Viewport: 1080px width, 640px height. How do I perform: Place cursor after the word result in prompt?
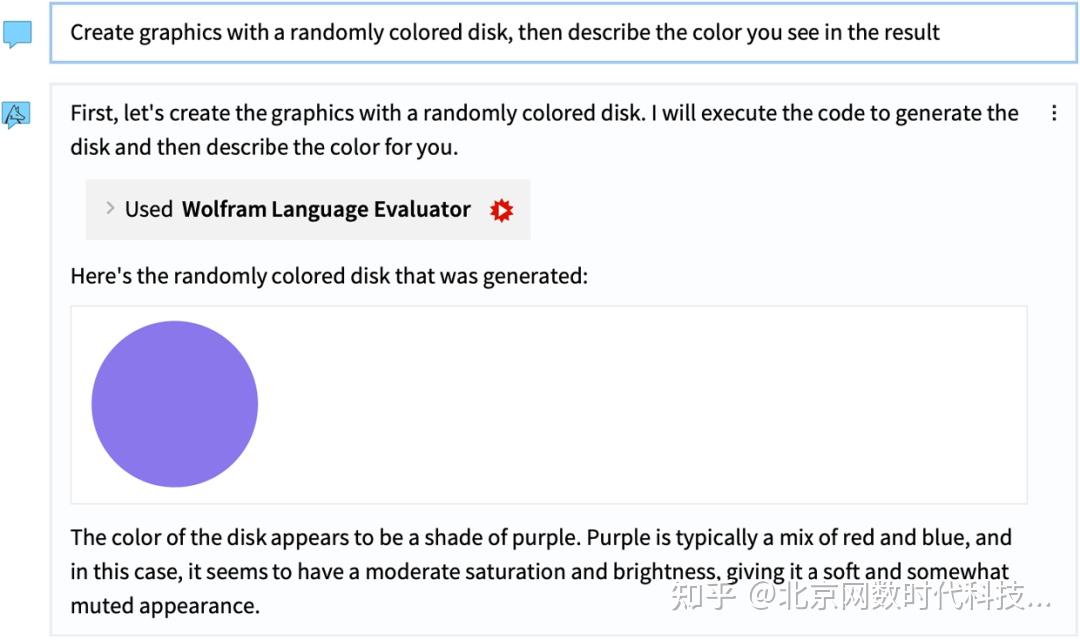pos(941,32)
